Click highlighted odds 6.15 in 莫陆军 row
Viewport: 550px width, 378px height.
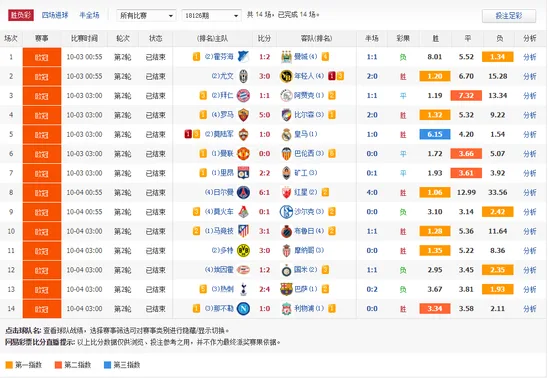(435, 134)
